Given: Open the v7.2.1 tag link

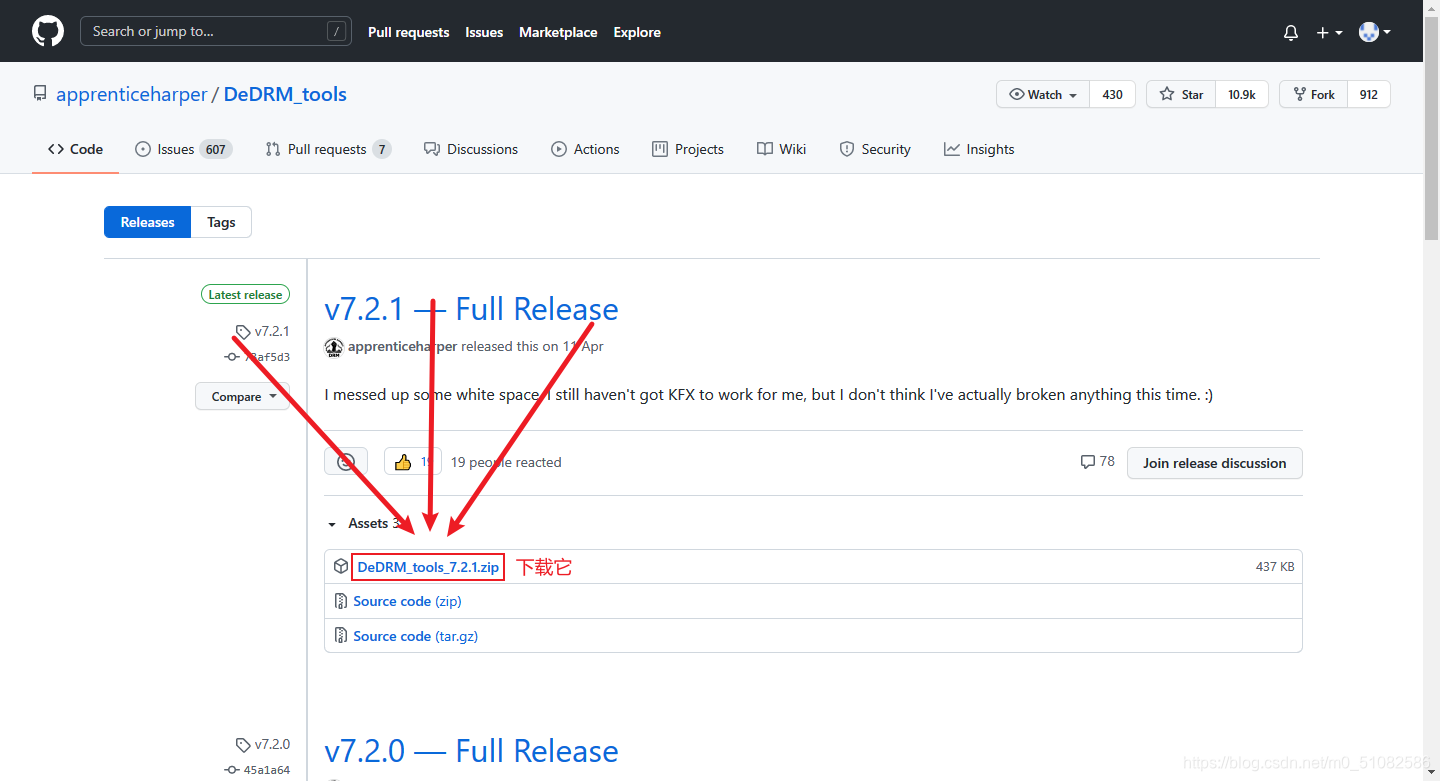Looking at the screenshot, I should point(263,331).
